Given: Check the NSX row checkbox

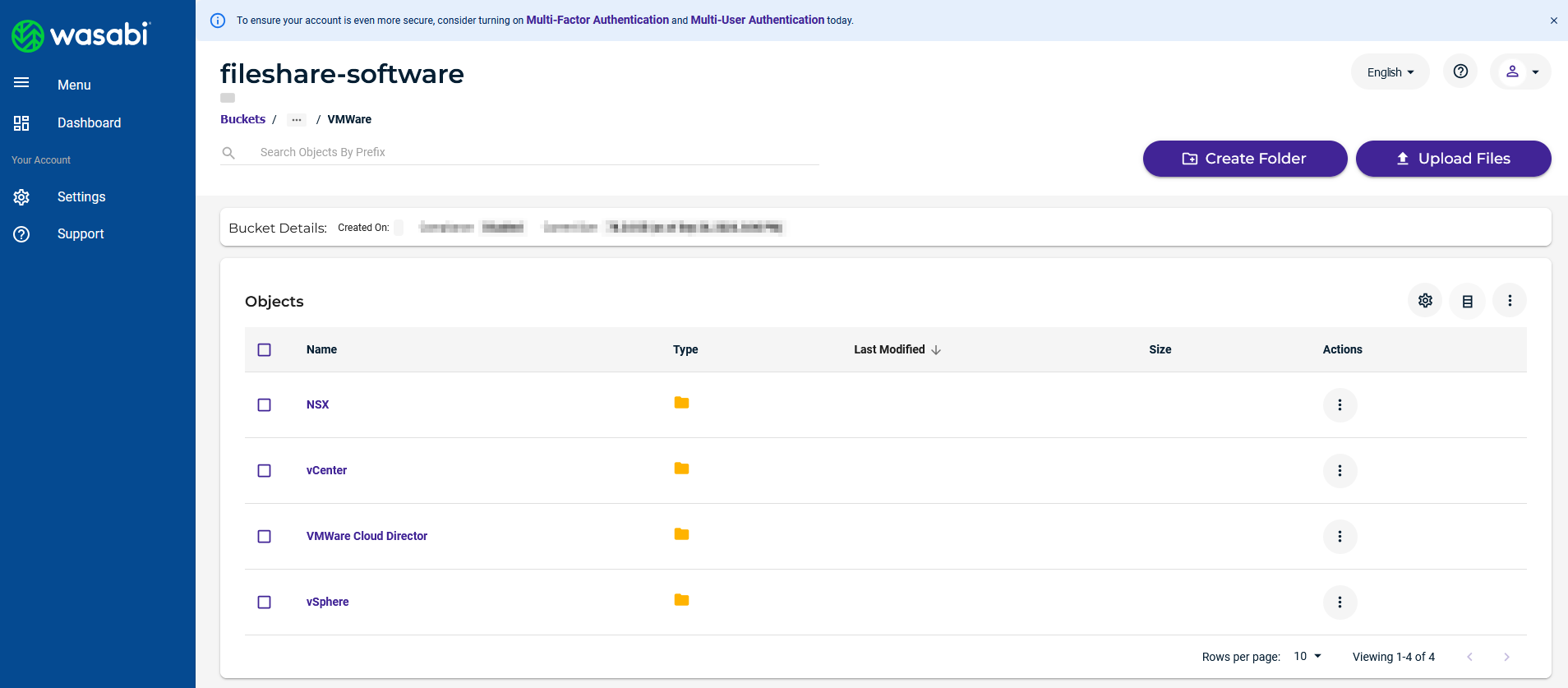Looking at the screenshot, I should (264, 405).
